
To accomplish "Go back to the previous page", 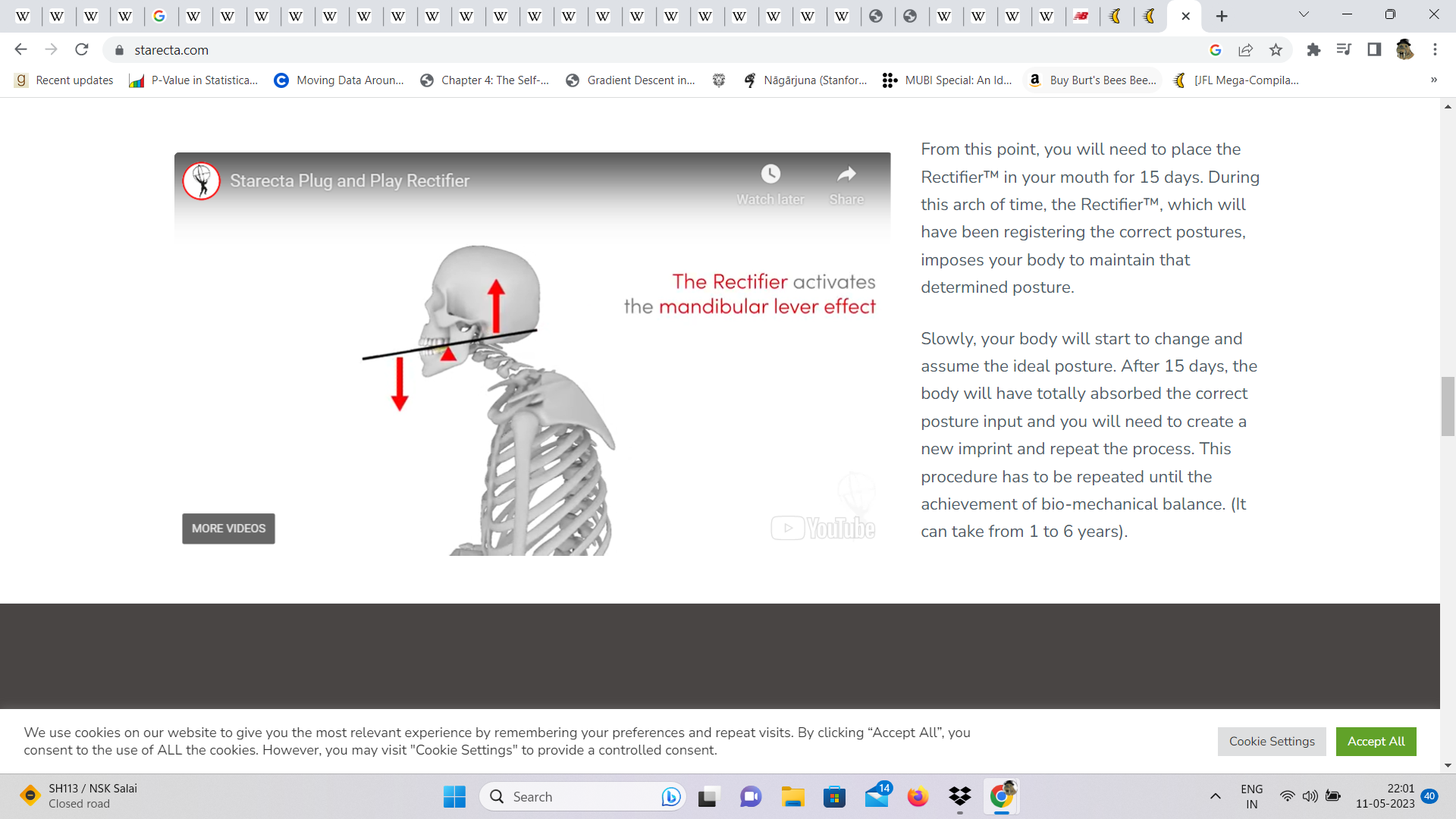I will [20, 49].
